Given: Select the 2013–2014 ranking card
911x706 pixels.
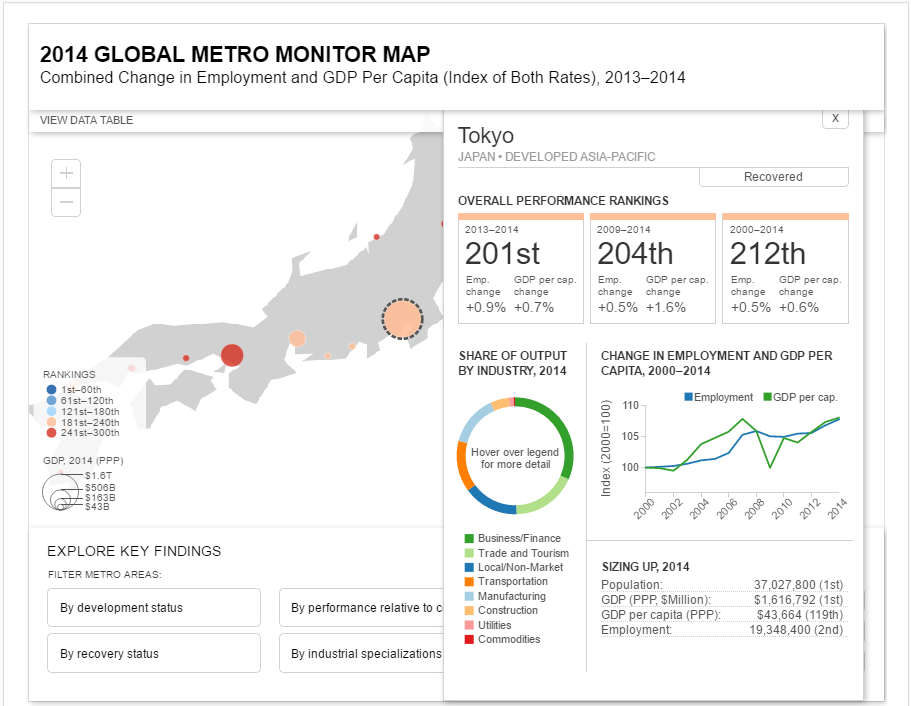Looking at the screenshot, I should pyautogui.click(x=521, y=268).
